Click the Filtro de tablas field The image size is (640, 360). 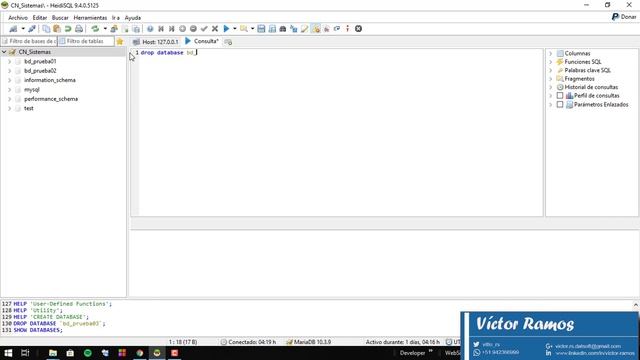coord(86,41)
